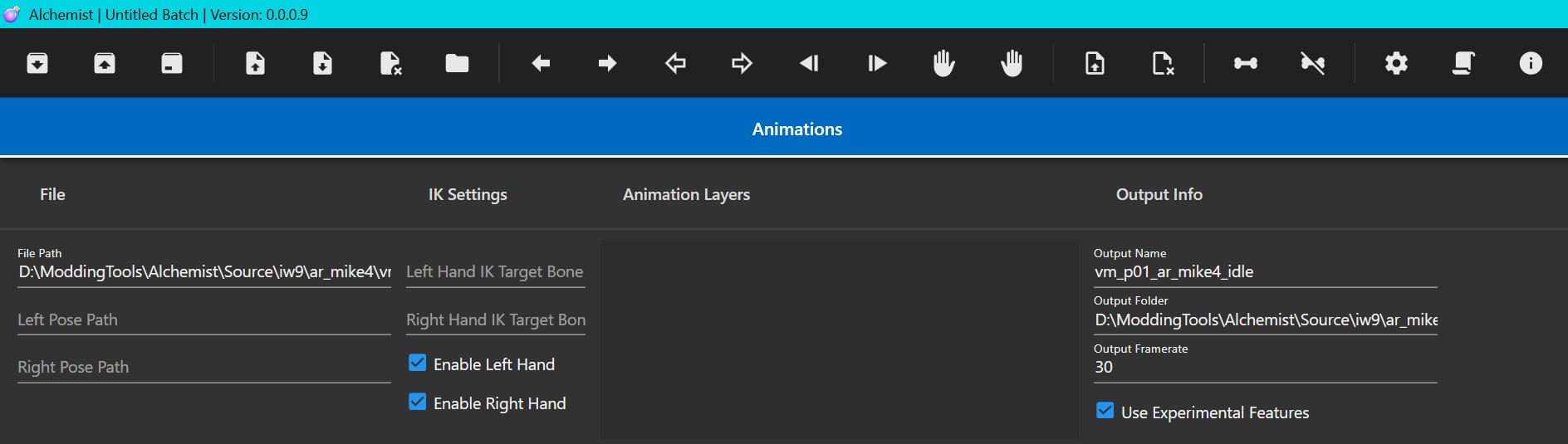Click the "IK Settings" column header
This screenshot has width=1568, height=444.
[x=468, y=194]
